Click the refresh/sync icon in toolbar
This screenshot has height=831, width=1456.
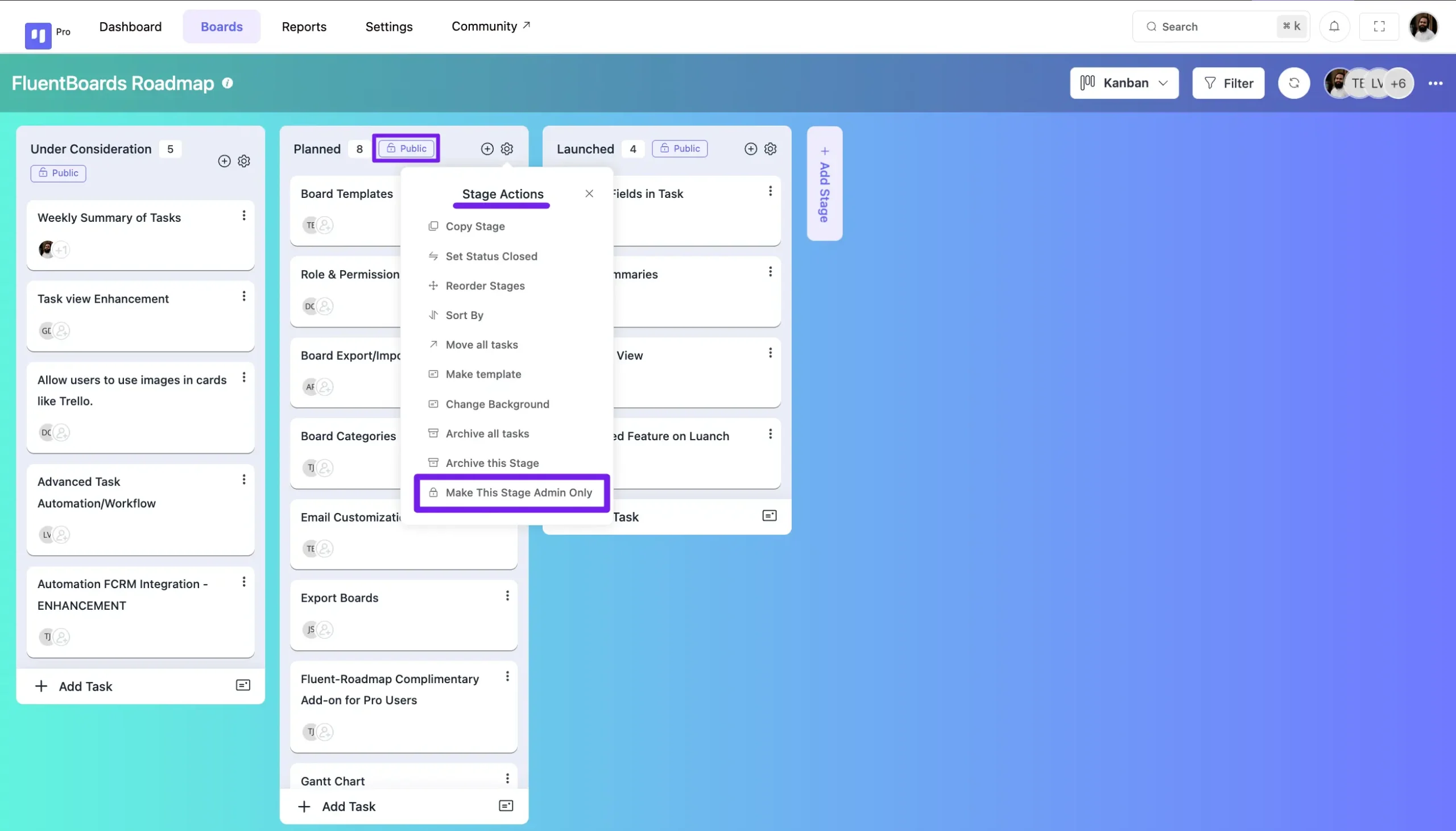1294,83
